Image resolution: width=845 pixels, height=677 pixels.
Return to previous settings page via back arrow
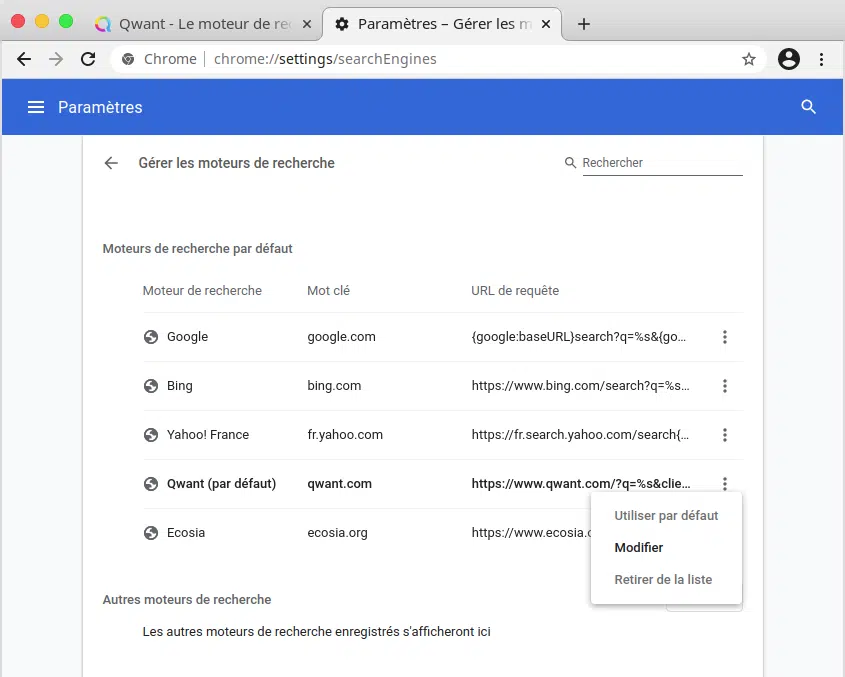click(111, 163)
